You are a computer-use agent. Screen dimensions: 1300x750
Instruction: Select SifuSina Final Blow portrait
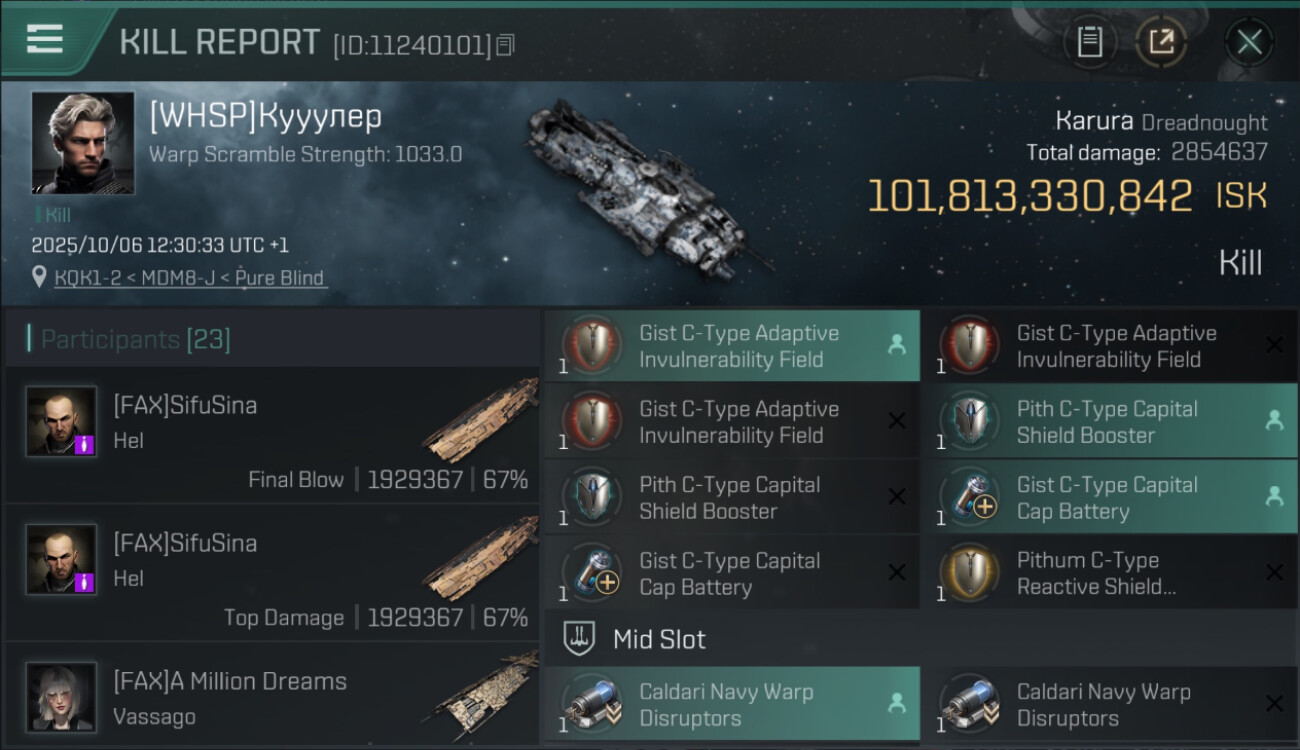[x=62, y=421]
